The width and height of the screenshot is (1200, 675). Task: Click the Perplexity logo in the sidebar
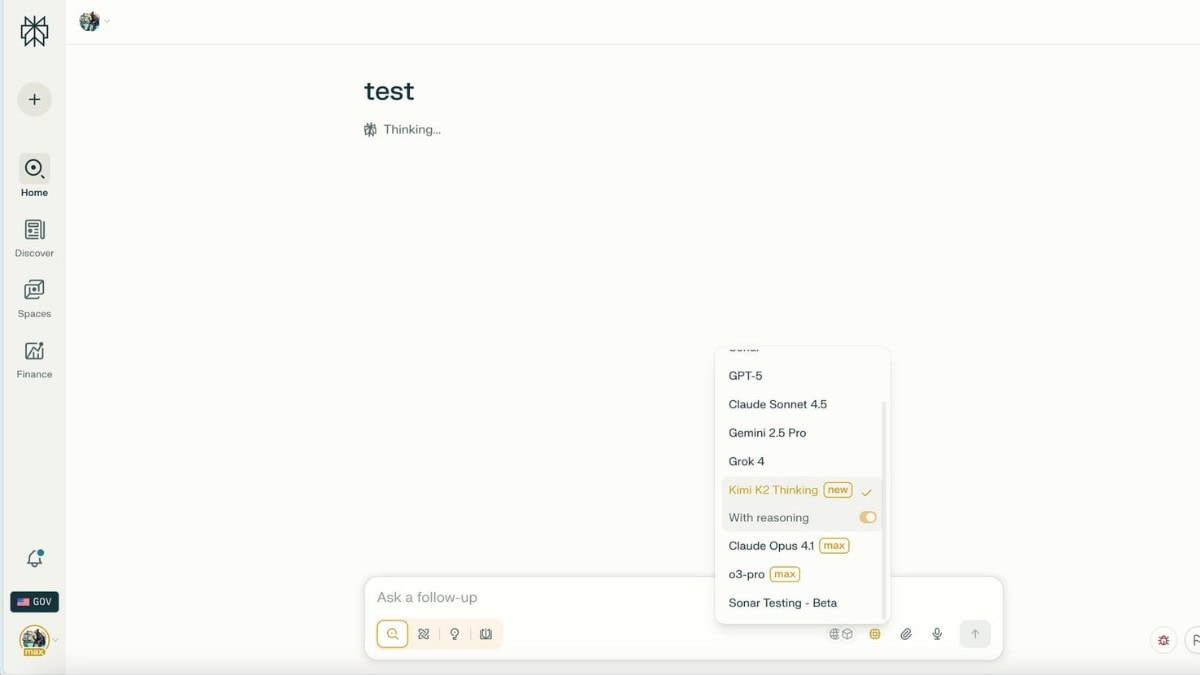tap(34, 31)
